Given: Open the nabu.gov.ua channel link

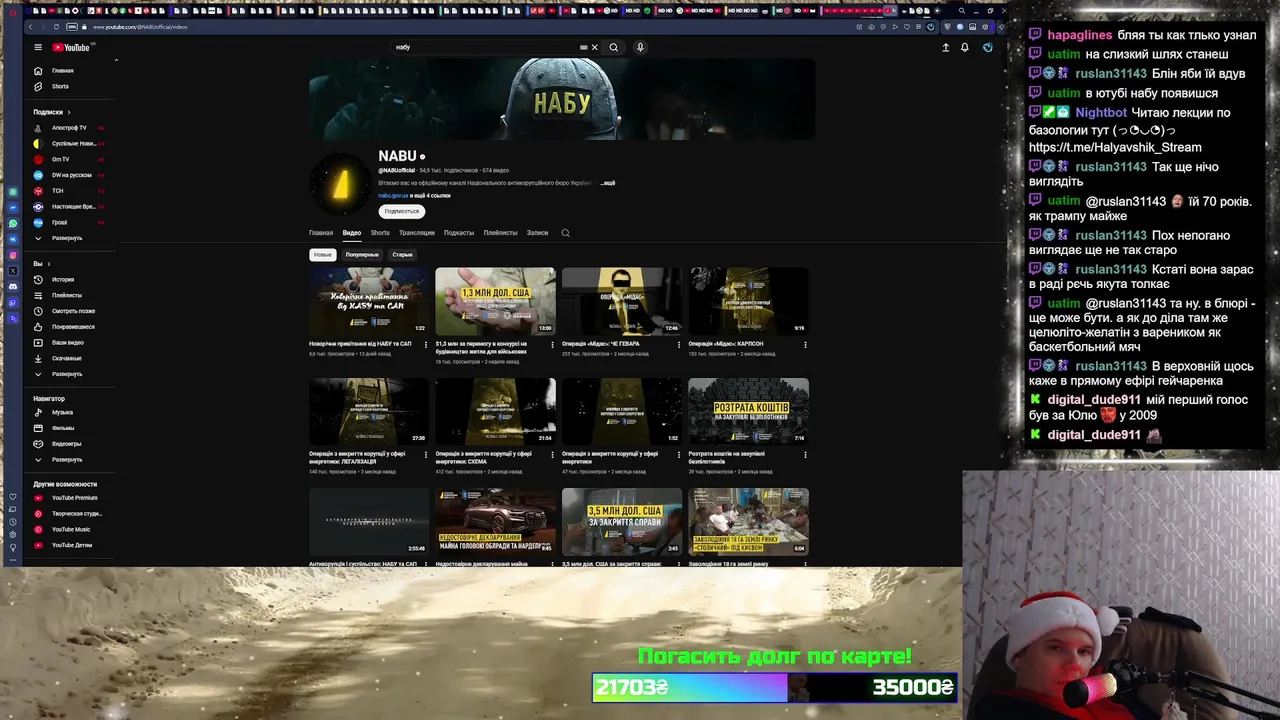Looking at the screenshot, I should point(393,196).
